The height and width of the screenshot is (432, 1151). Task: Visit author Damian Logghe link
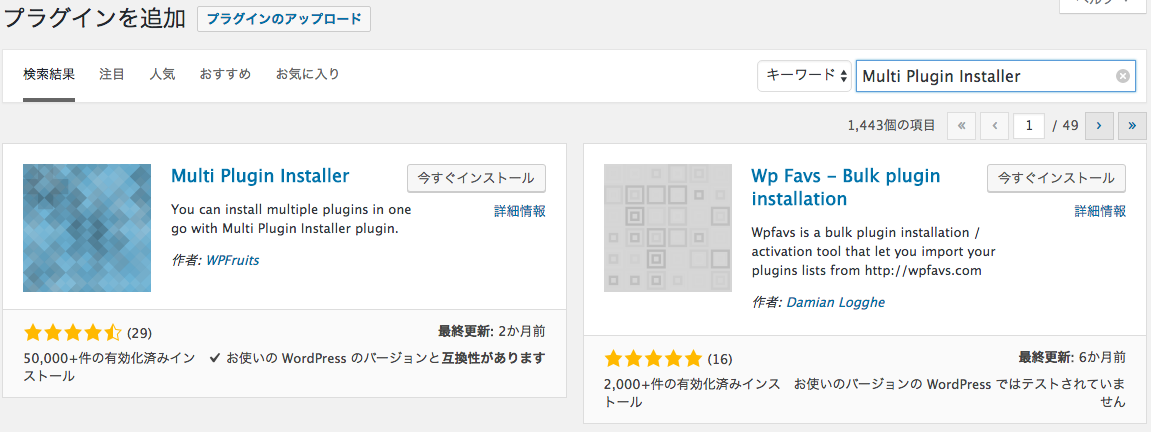click(835, 302)
